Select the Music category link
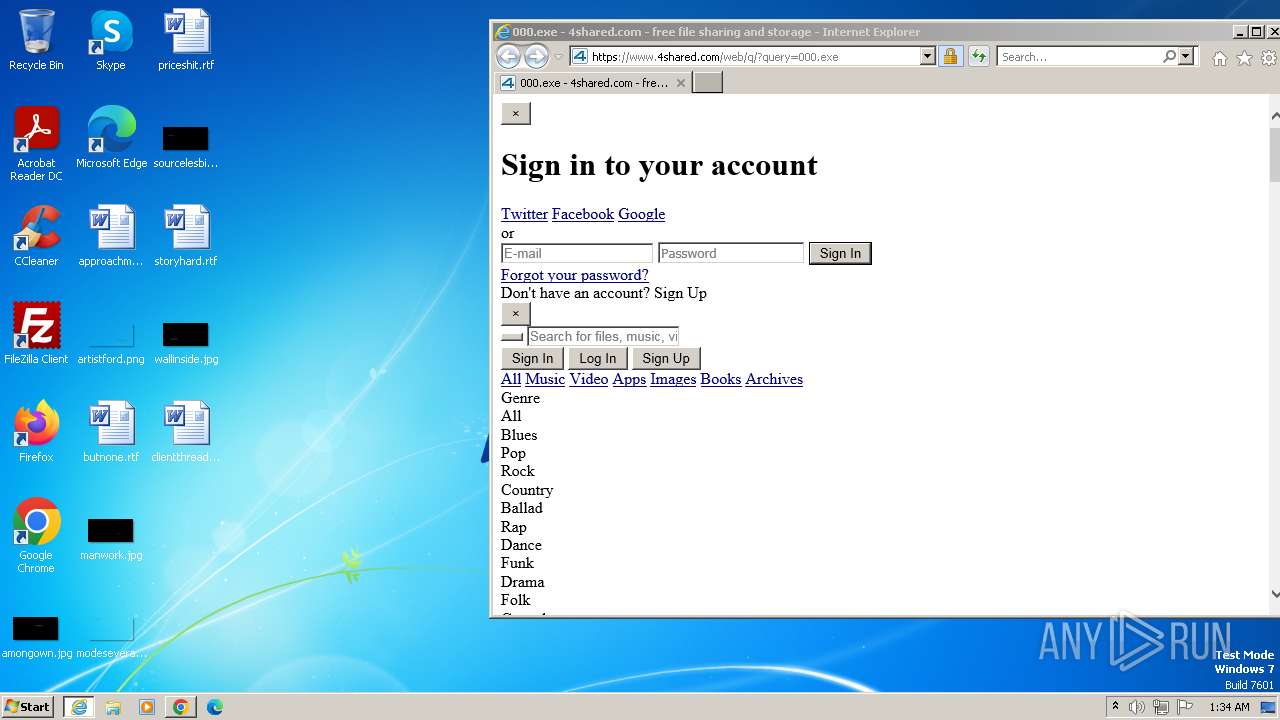 tap(545, 379)
